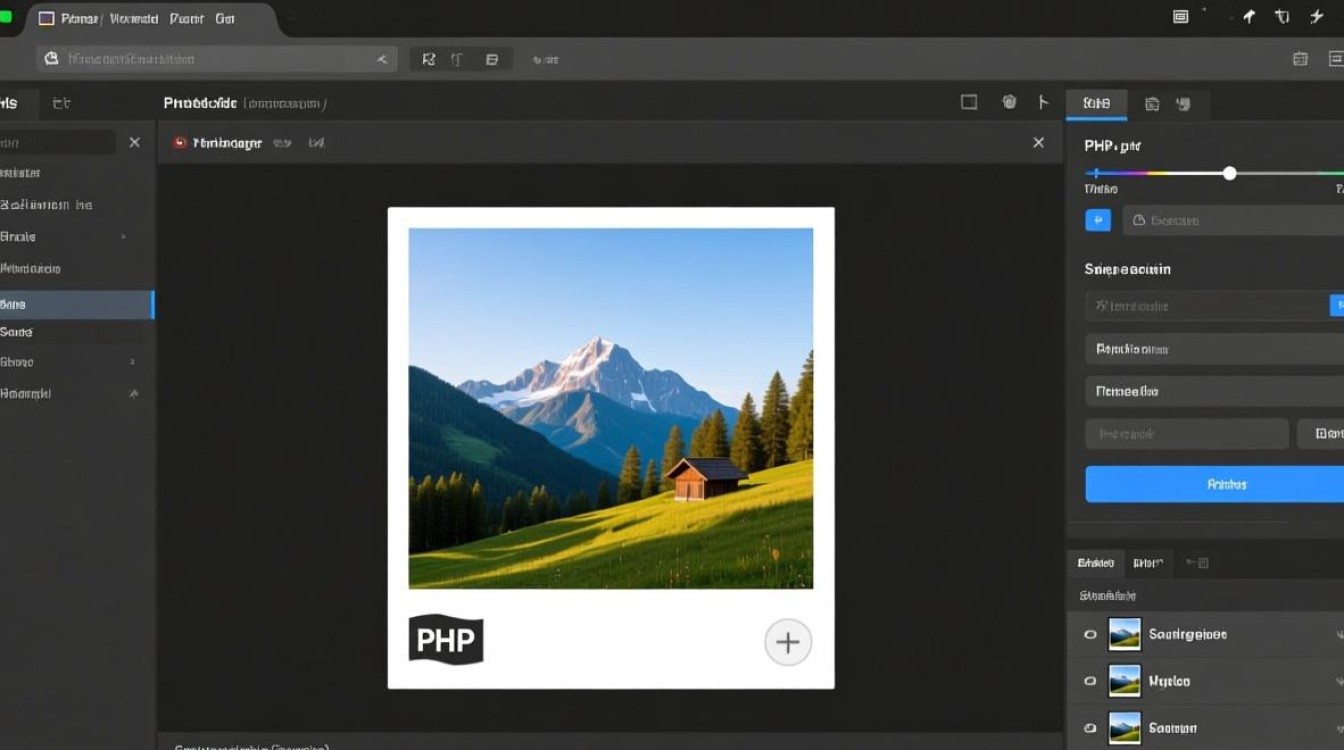Toggle the eye icon on the second layer
Viewport: 1344px width, 750px height.
click(x=1090, y=681)
